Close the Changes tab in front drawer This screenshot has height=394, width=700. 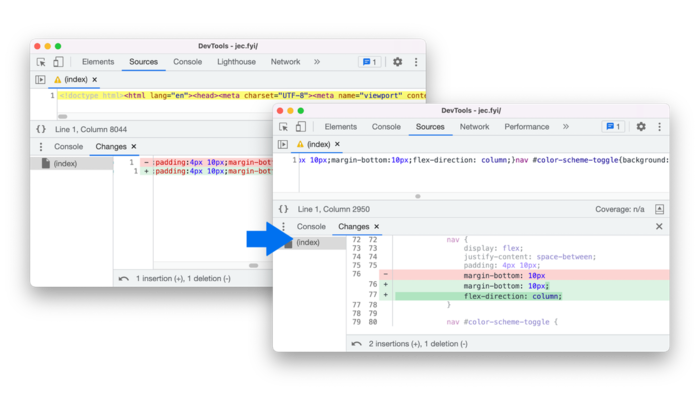[x=376, y=227]
